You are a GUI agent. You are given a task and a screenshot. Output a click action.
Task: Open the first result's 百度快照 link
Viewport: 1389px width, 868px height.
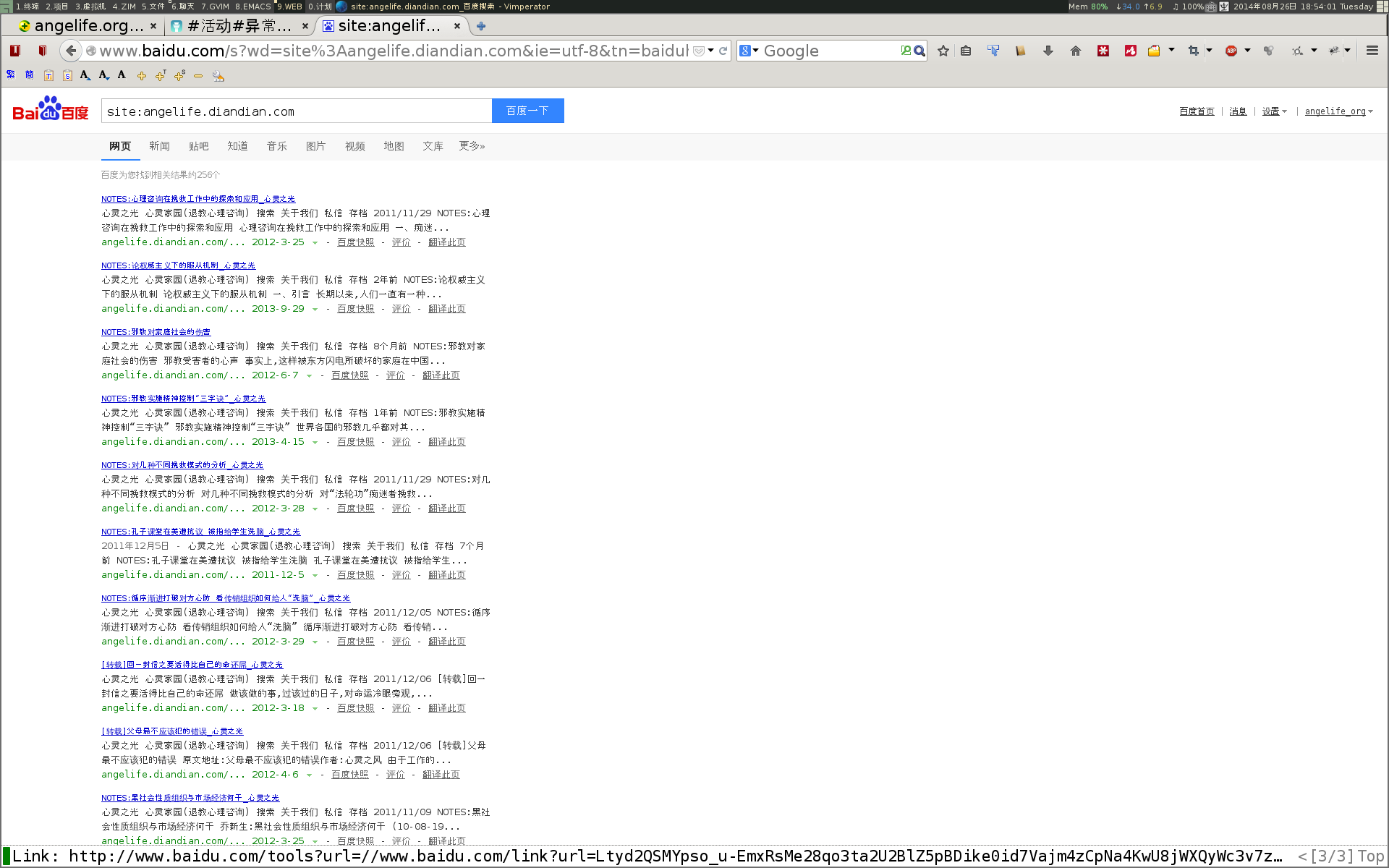[x=355, y=242]
